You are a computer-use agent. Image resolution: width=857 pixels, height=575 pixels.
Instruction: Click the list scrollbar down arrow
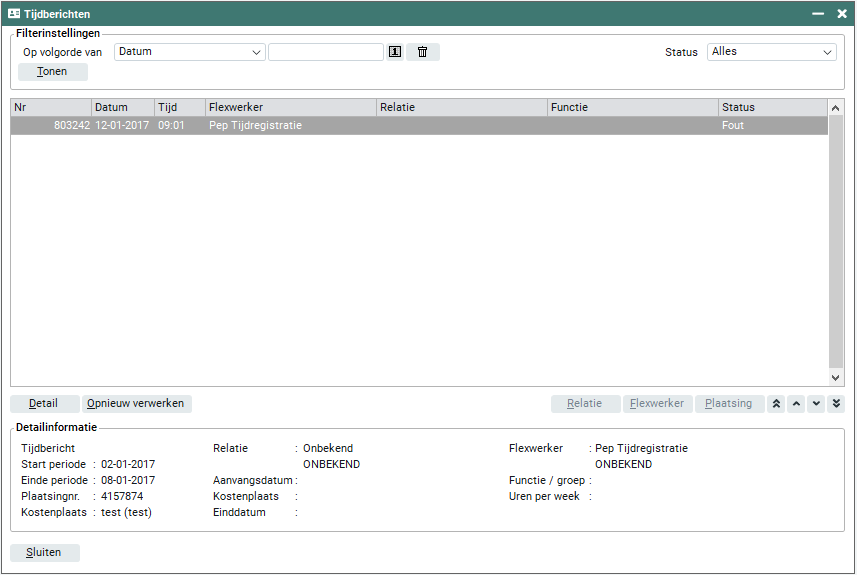click(836, 377)
